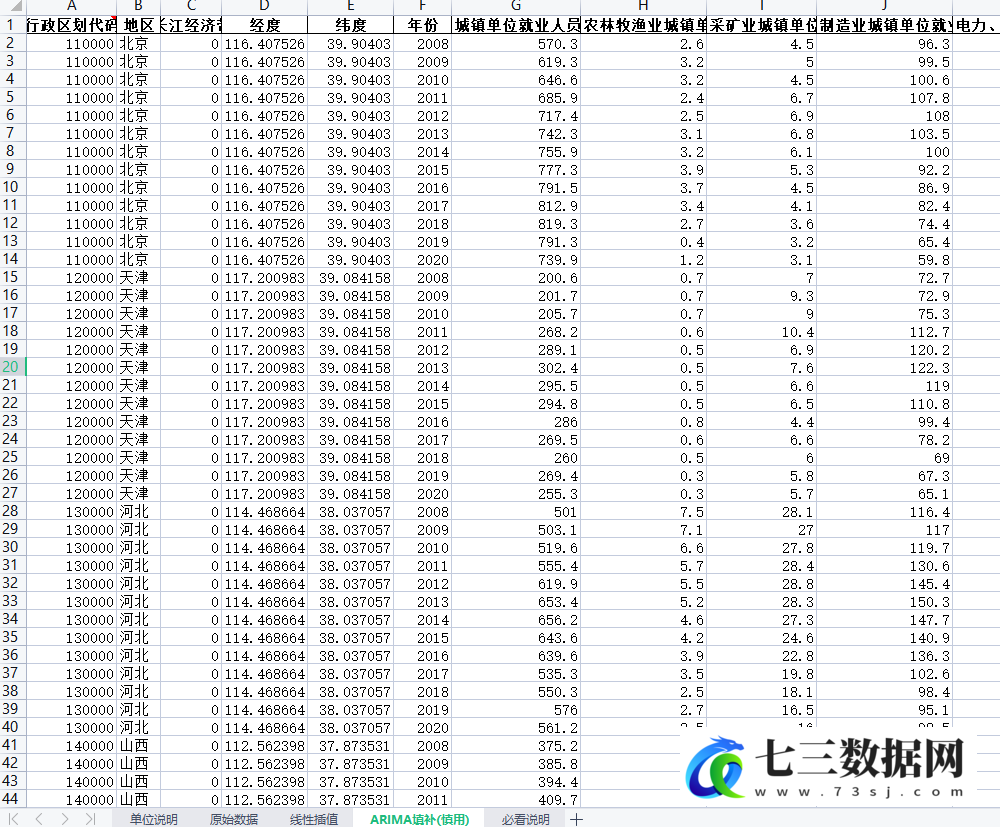Click header cell starting with 农林牧渔业
Viewport: 1000px width, 827px height.
[x=643, y=26]
